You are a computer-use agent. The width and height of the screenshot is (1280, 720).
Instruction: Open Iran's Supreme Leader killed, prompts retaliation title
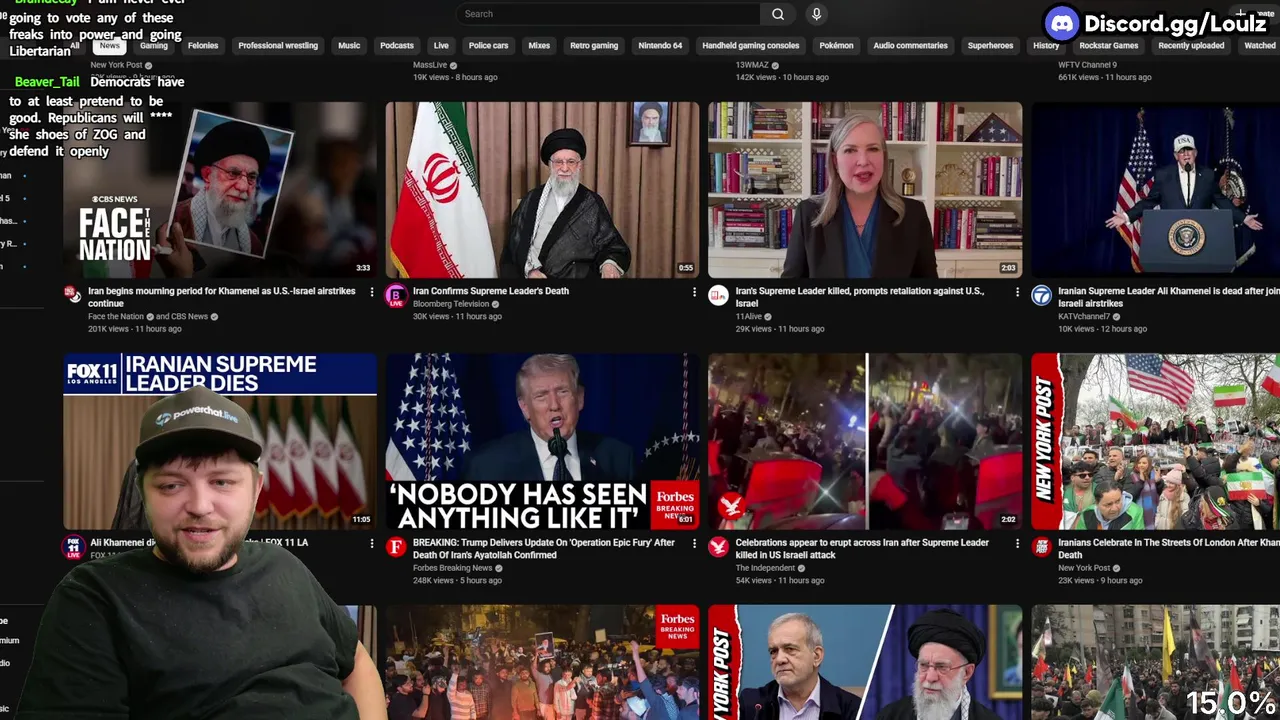click(860, 297)
